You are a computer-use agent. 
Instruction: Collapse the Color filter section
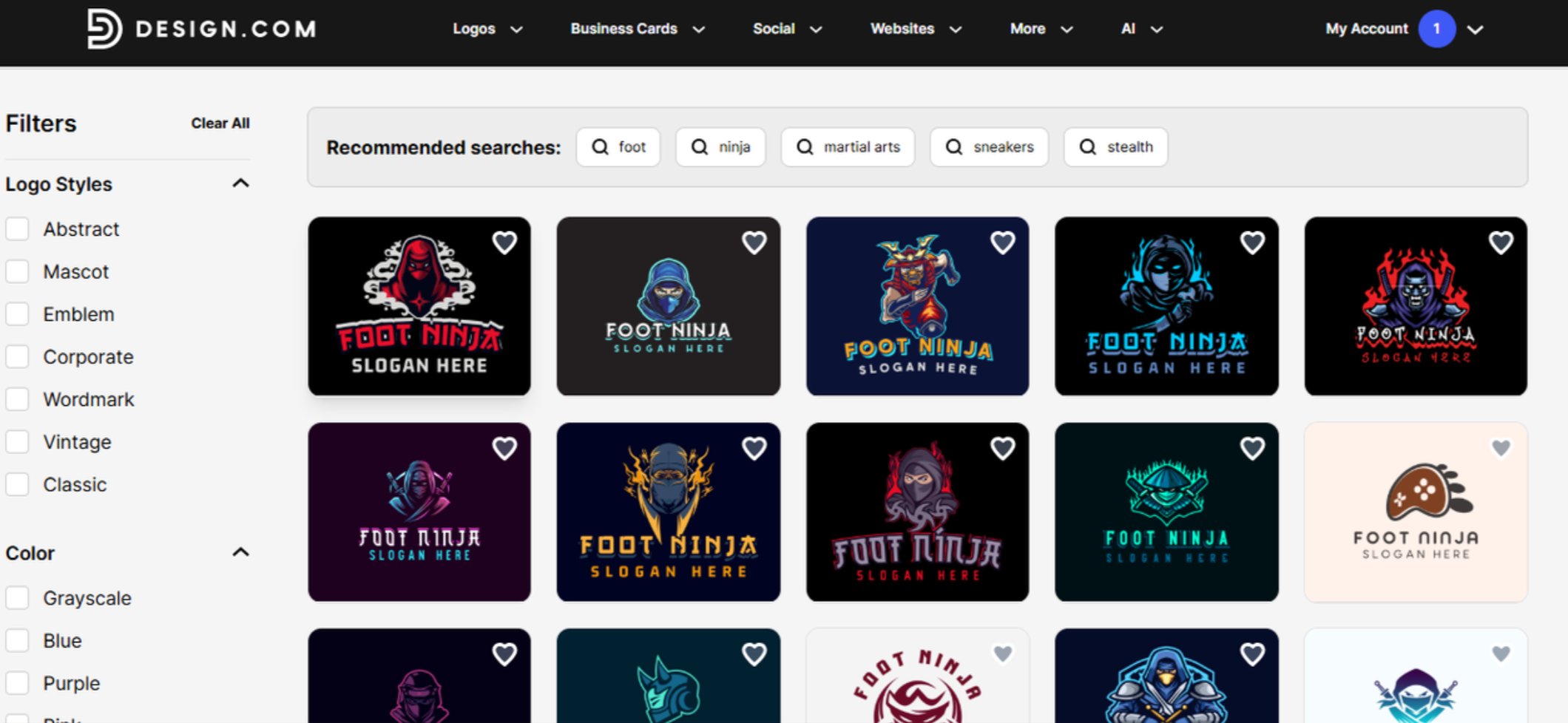240,551
